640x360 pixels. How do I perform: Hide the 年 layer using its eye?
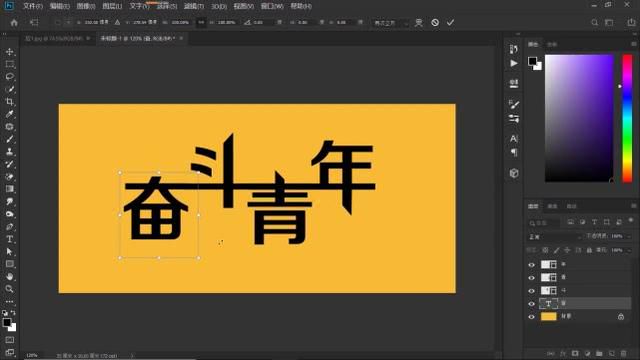point(531,265)
